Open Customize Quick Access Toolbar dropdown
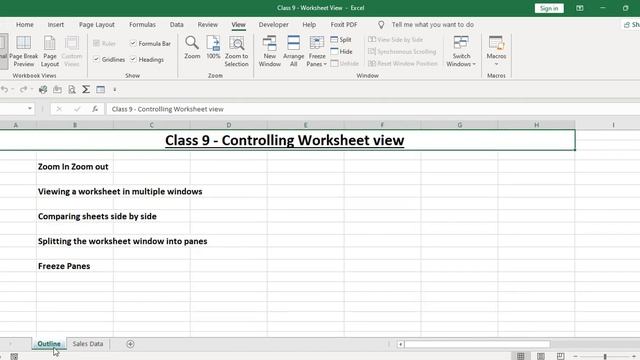 coord(115,89)
